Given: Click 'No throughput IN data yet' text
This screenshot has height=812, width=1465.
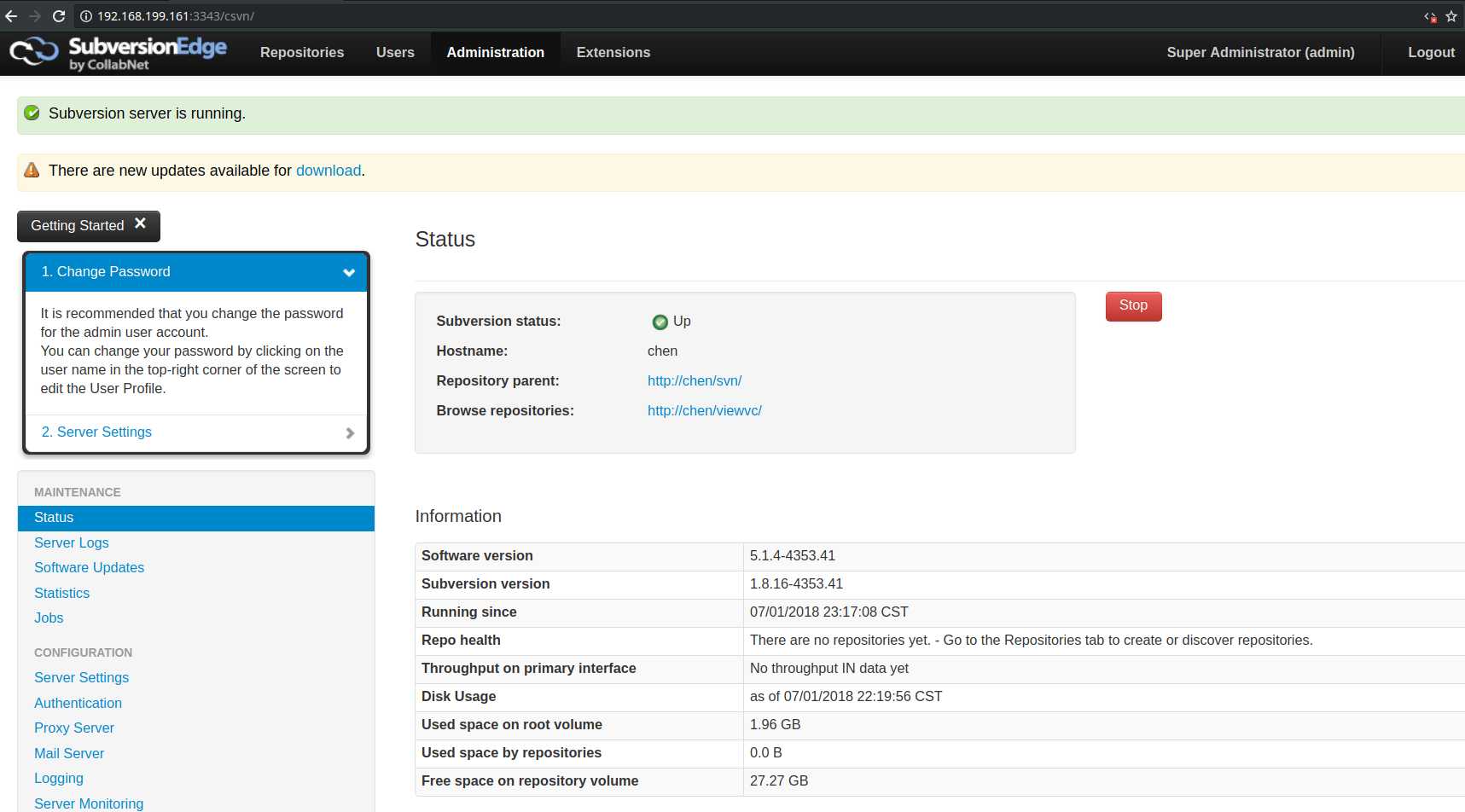Looking at the screenshot, I should pos(829,669).
